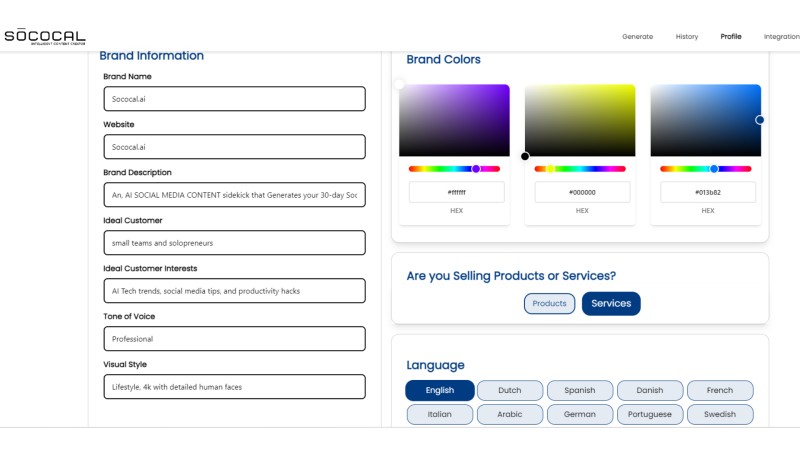
Task: Click the Ideal Customer field
Action: click(x=234, y=242)
